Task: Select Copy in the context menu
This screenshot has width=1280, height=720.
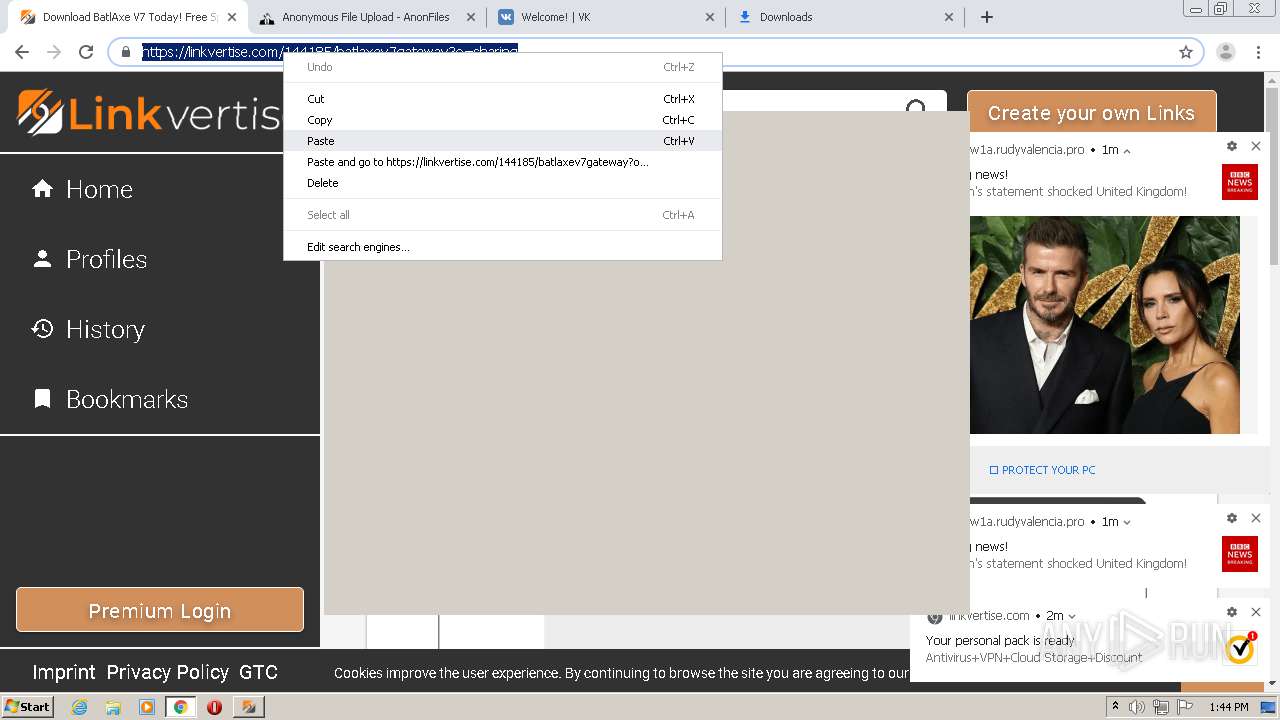Action: [502, 120]
